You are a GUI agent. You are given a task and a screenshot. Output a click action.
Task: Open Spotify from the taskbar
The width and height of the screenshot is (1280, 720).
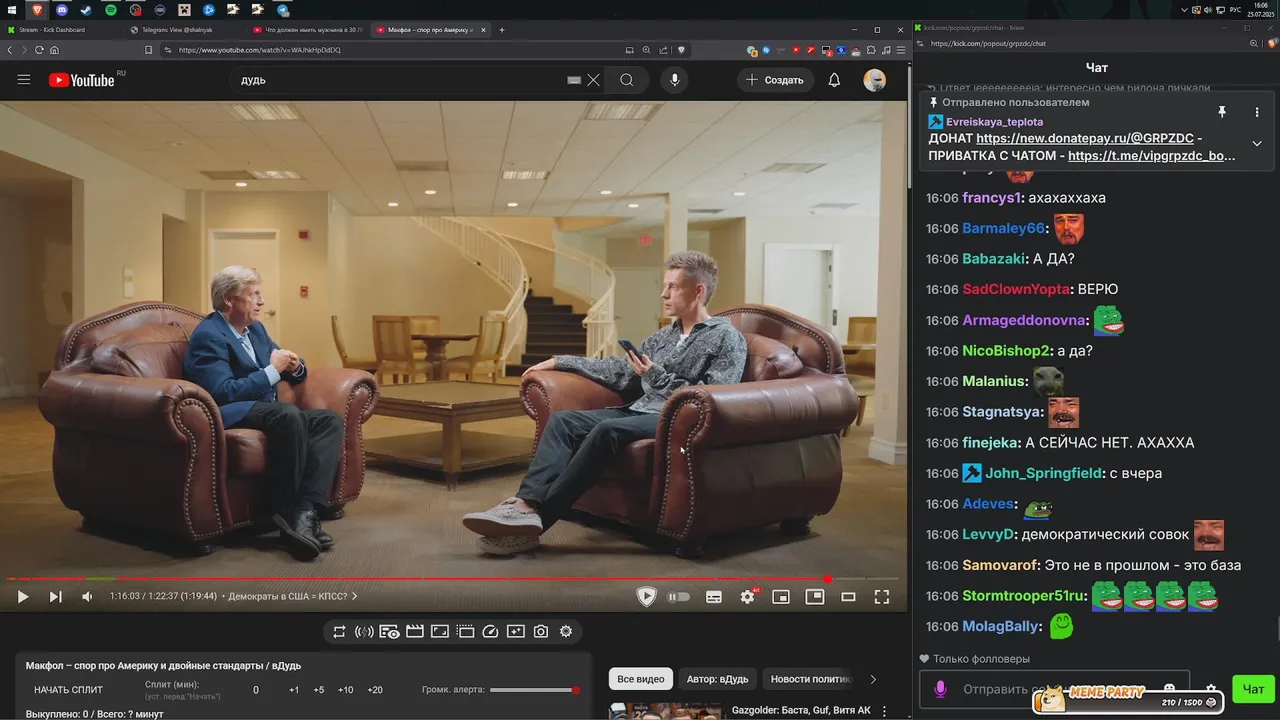point(110,9)
